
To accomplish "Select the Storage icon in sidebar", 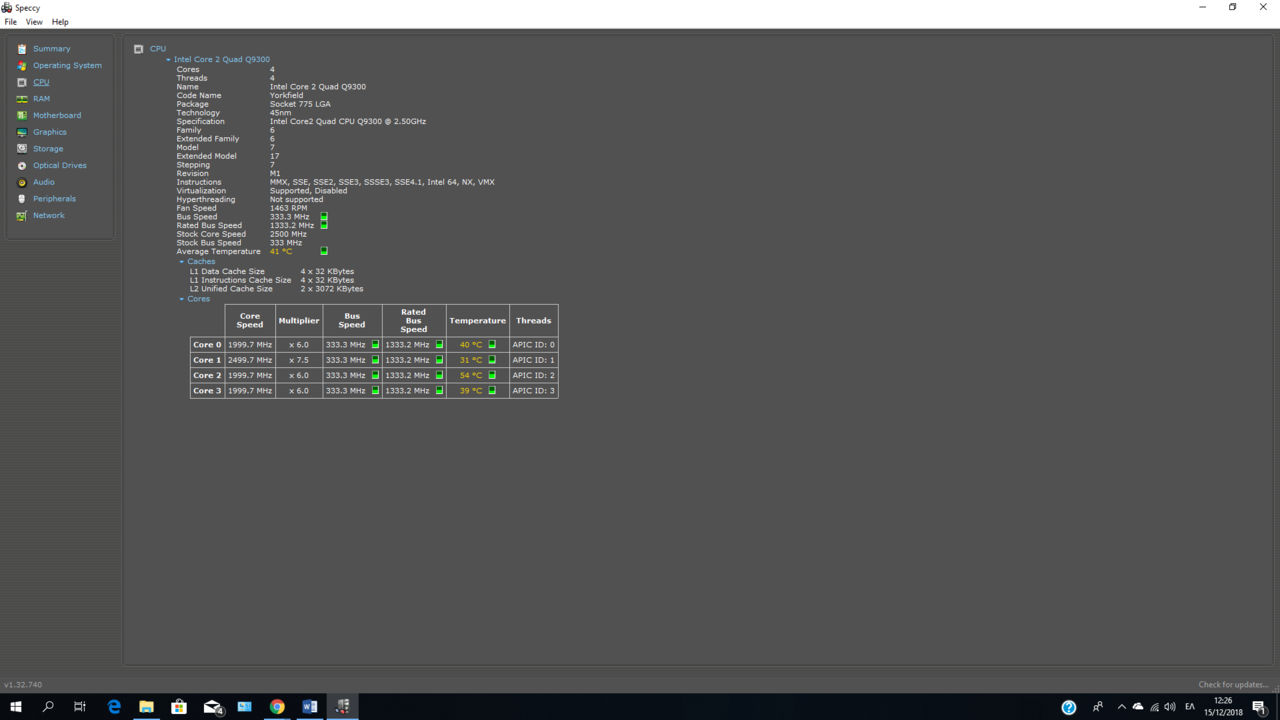I will [22, 149].
